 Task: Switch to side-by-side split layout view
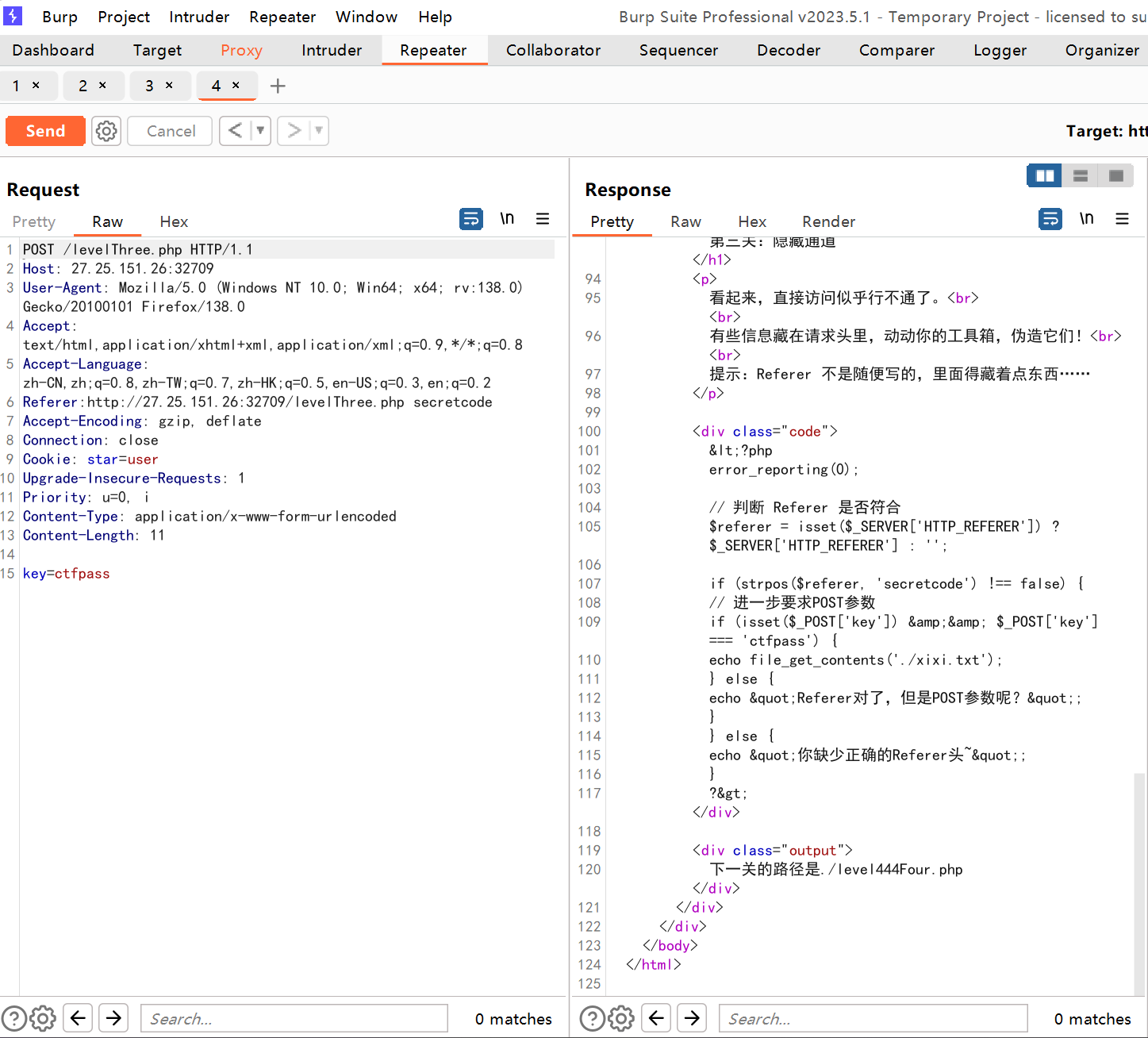[x=1045, y=176]
